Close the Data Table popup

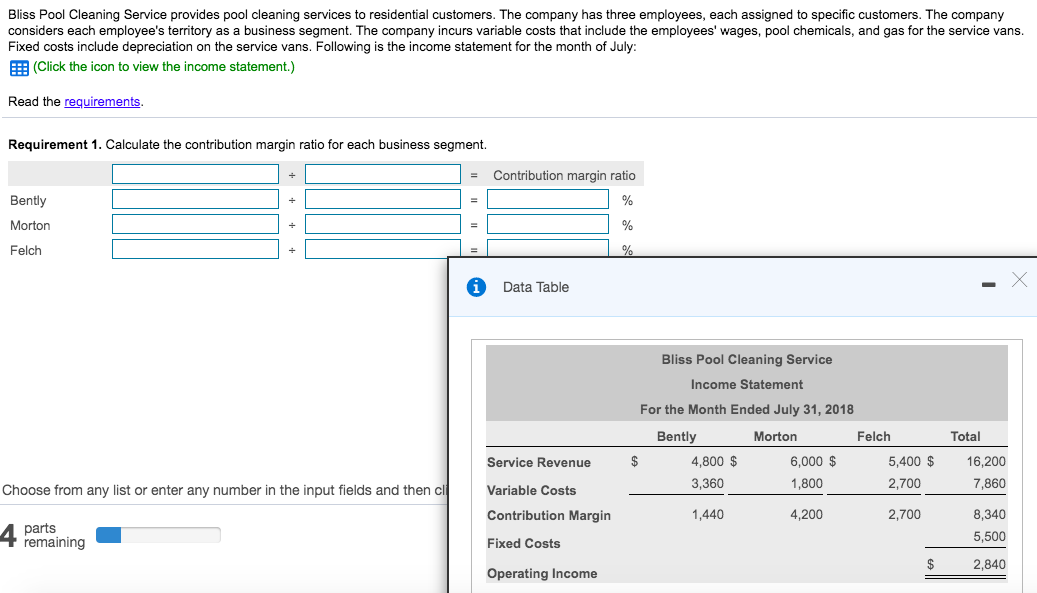coord(1018,280)
